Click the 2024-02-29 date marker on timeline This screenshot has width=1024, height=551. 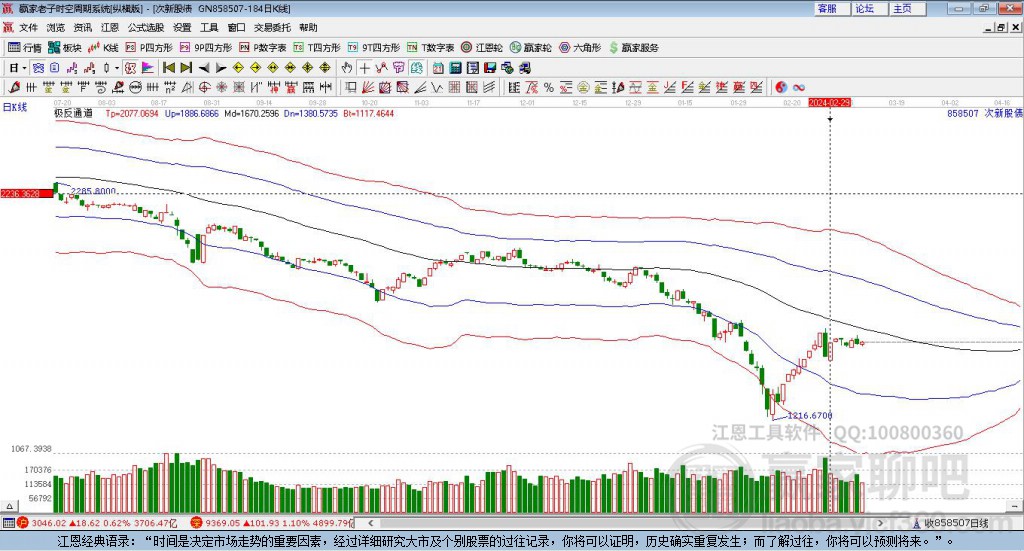click(x=830, y=102)
